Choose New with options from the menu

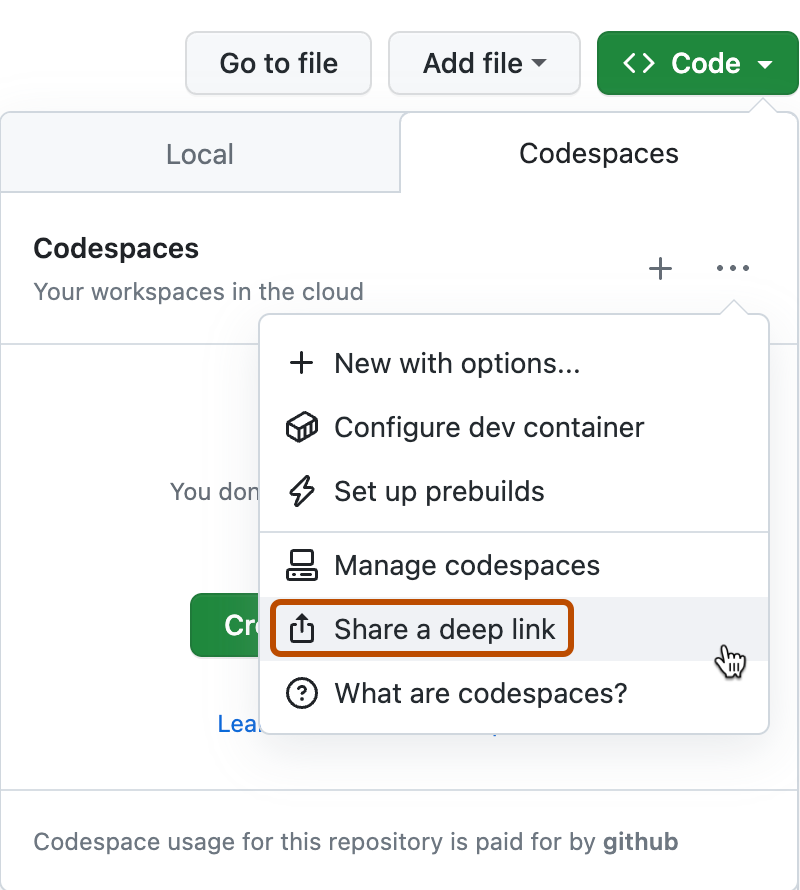457,363
